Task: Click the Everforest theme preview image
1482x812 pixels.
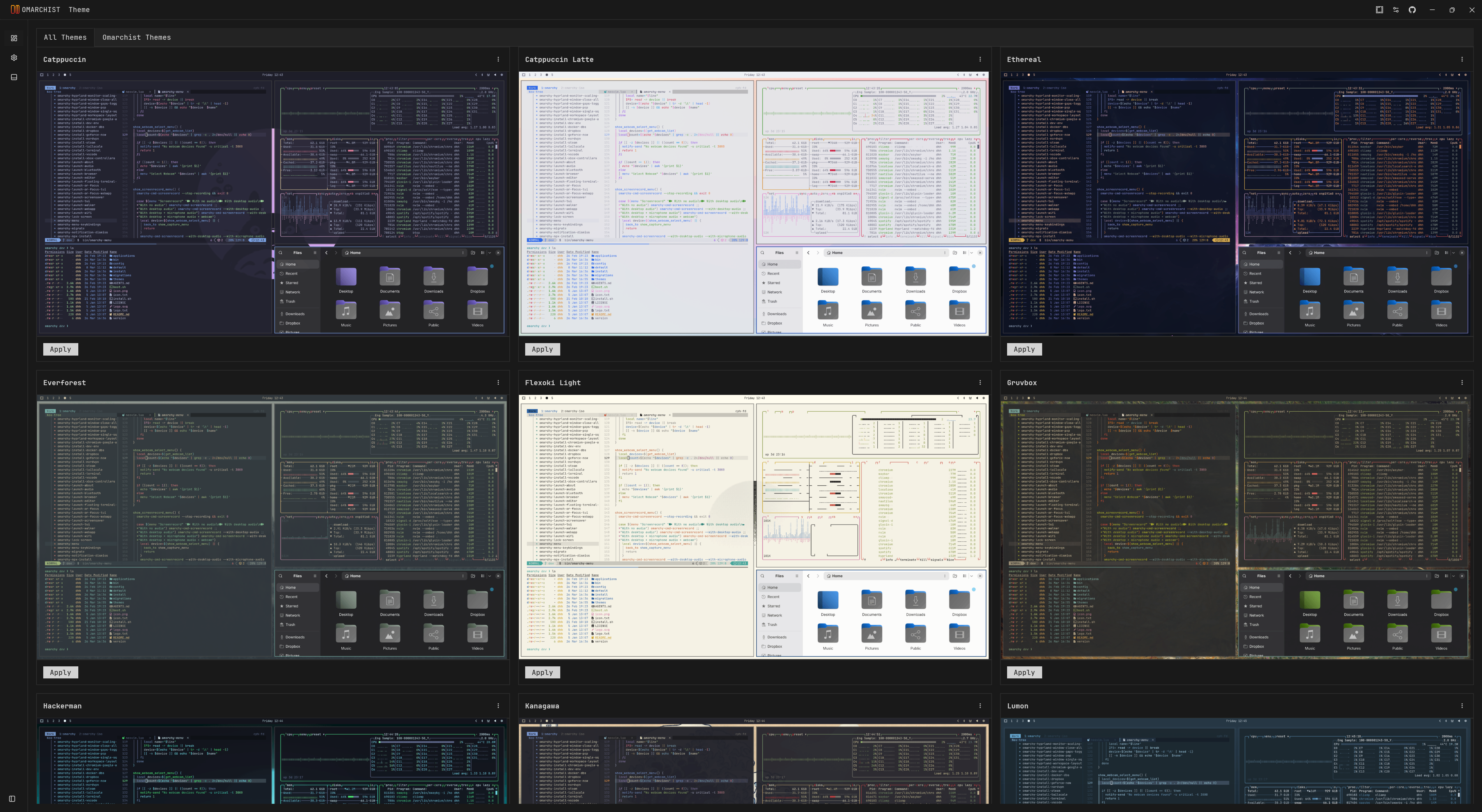Action: (272, 527)
